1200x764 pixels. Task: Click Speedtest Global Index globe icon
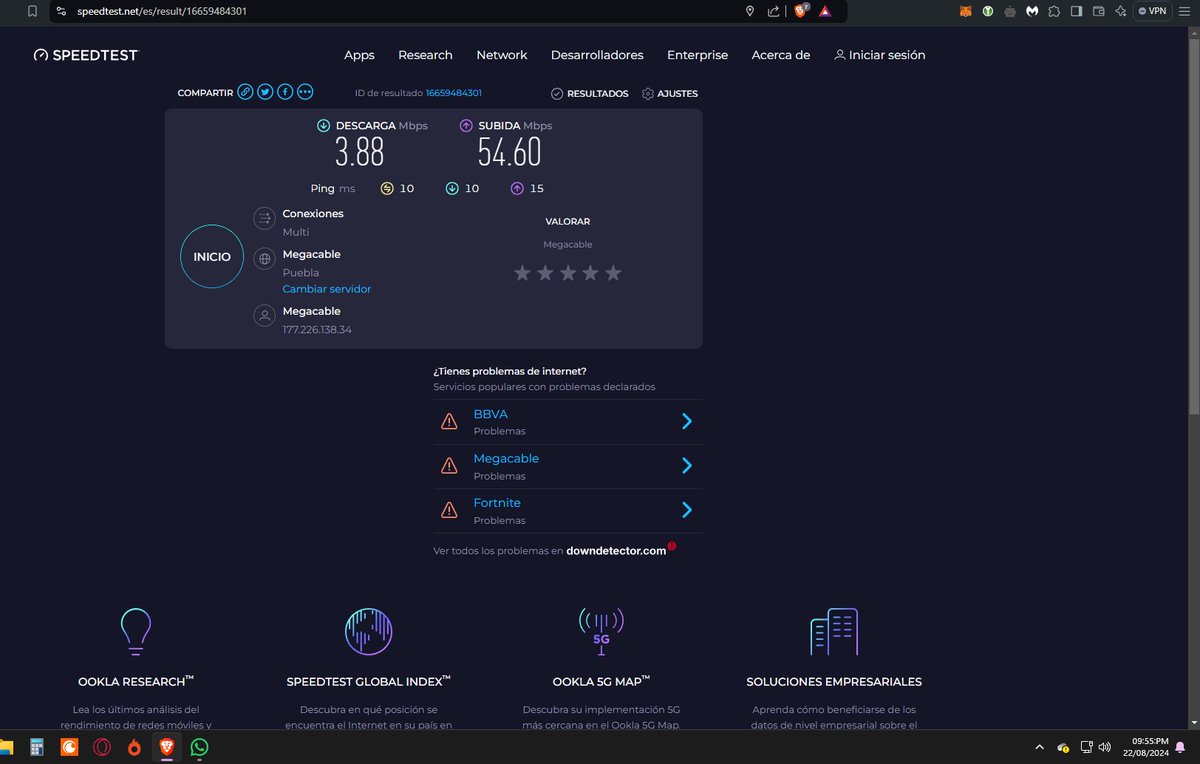368,631
